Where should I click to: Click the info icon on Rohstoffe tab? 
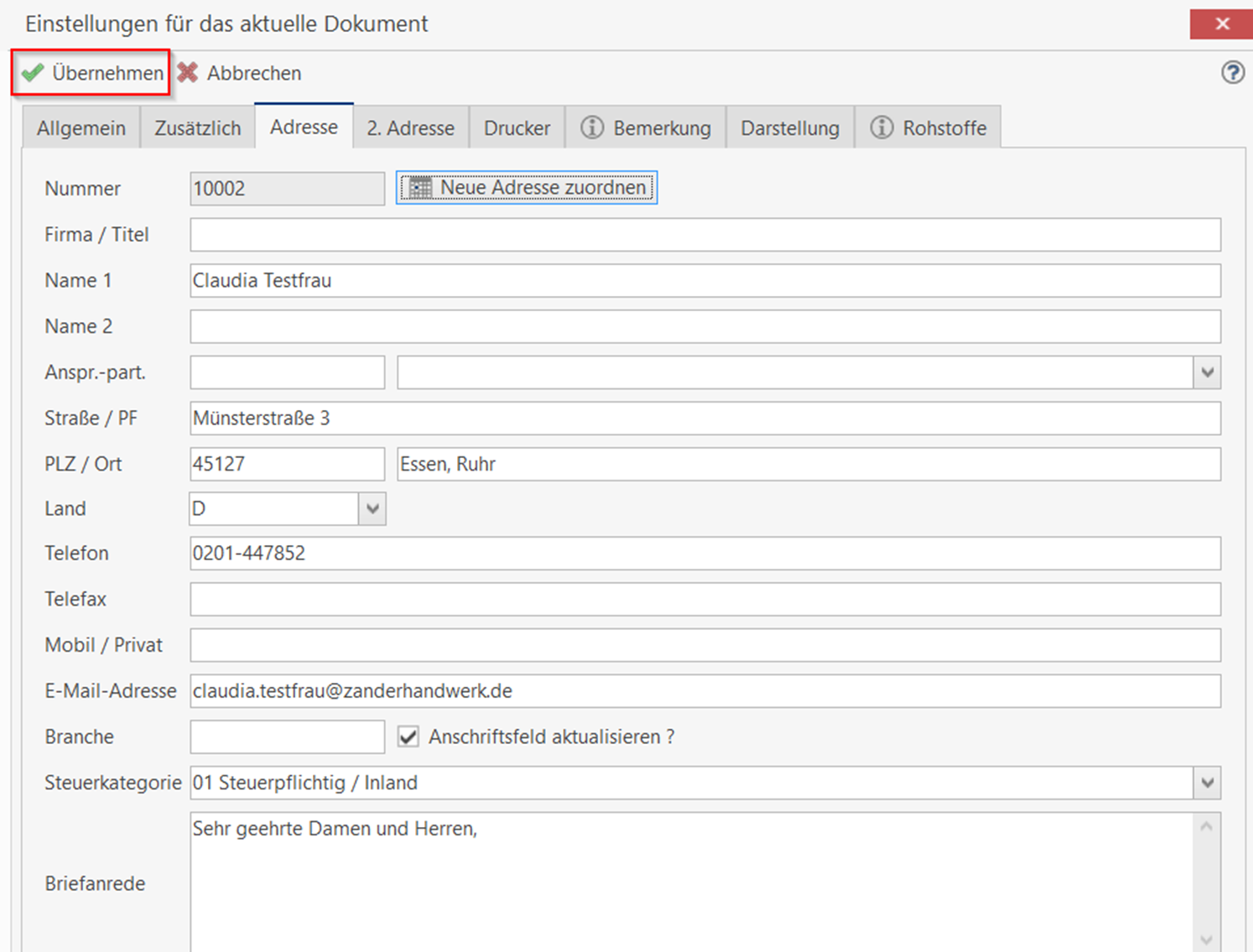pos(881,127)
